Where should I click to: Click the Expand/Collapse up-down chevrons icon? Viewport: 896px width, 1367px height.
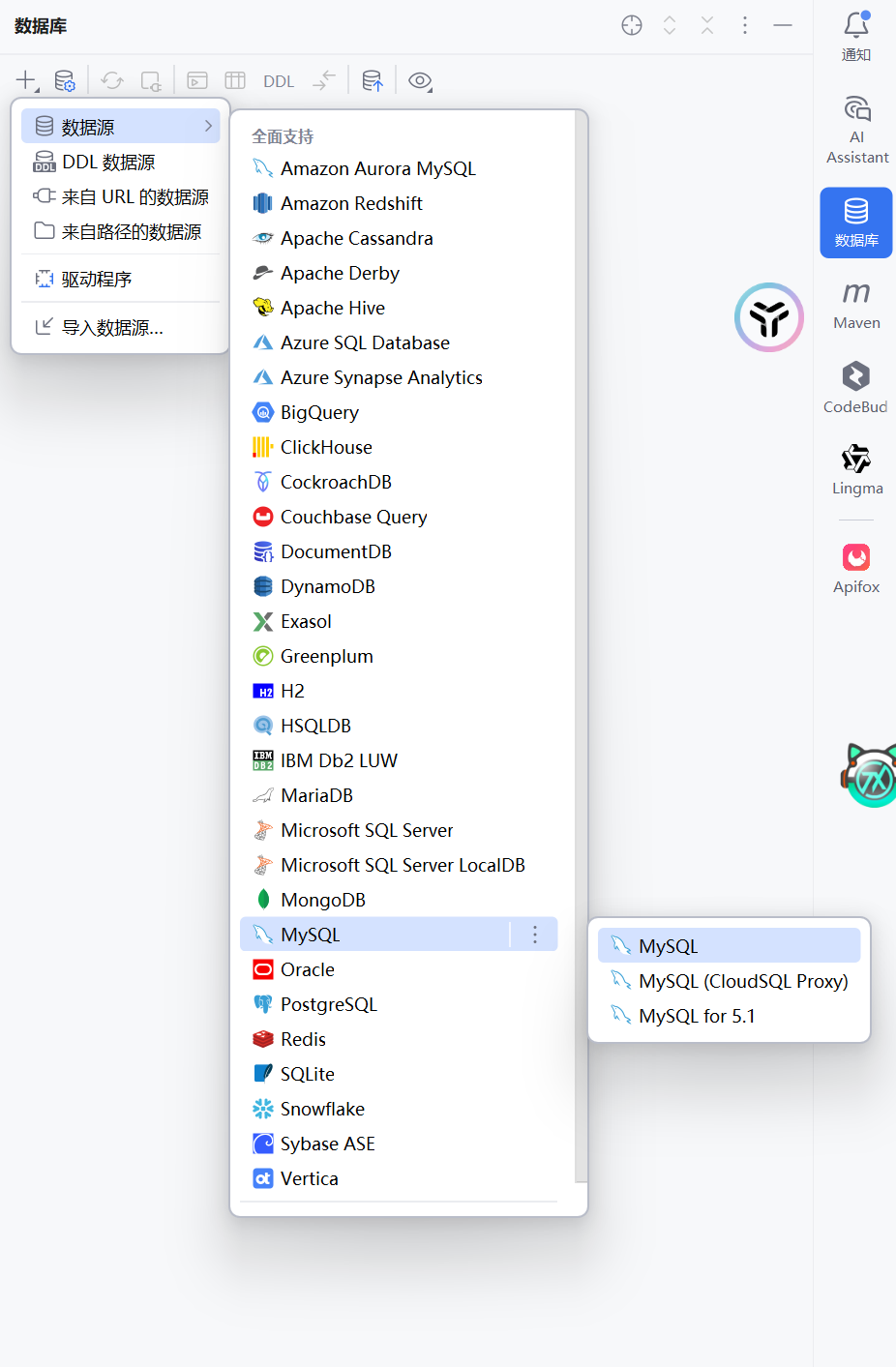tap(670, 25)
